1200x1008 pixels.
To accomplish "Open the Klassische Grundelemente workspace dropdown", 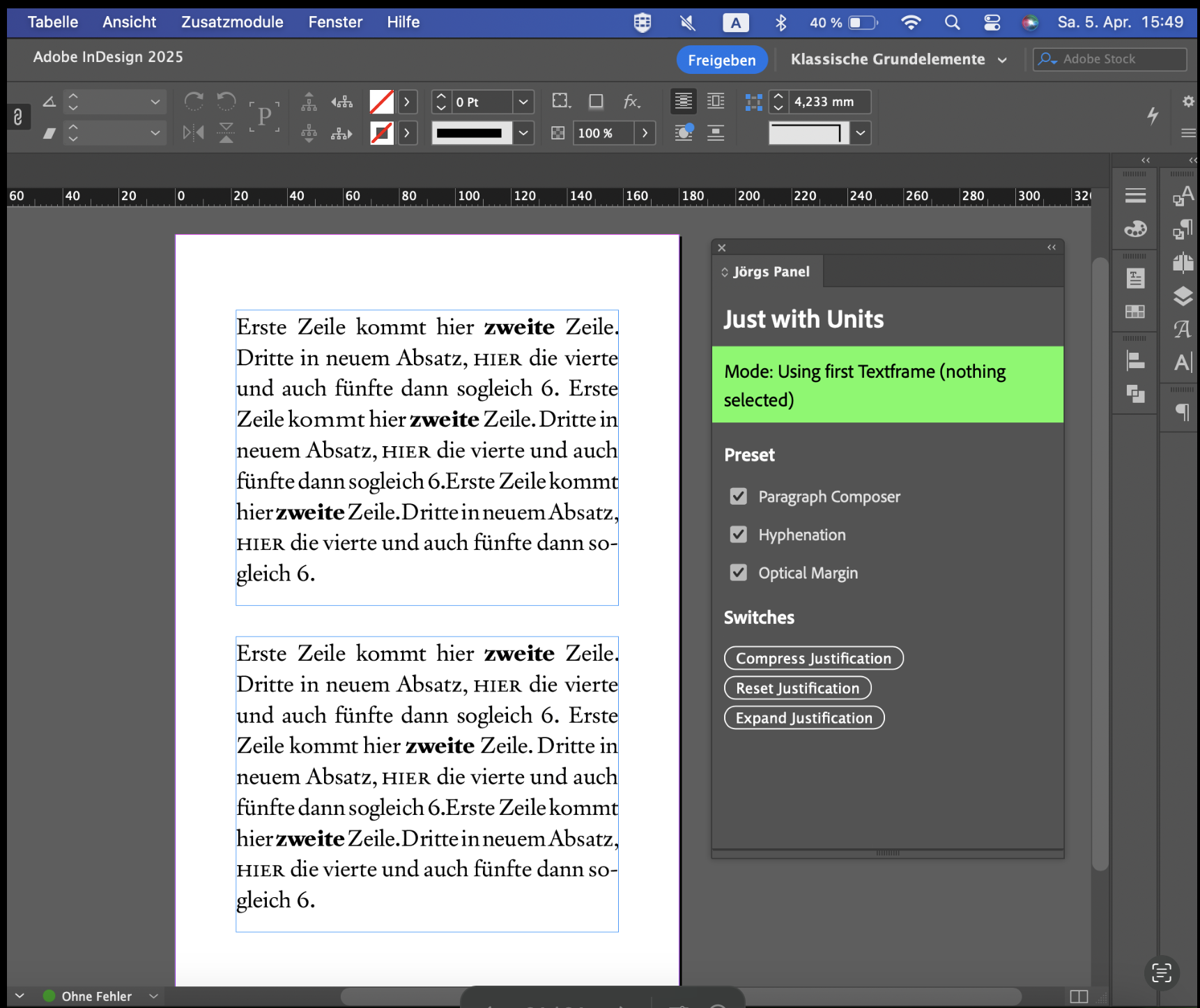I will pos(899,60).
